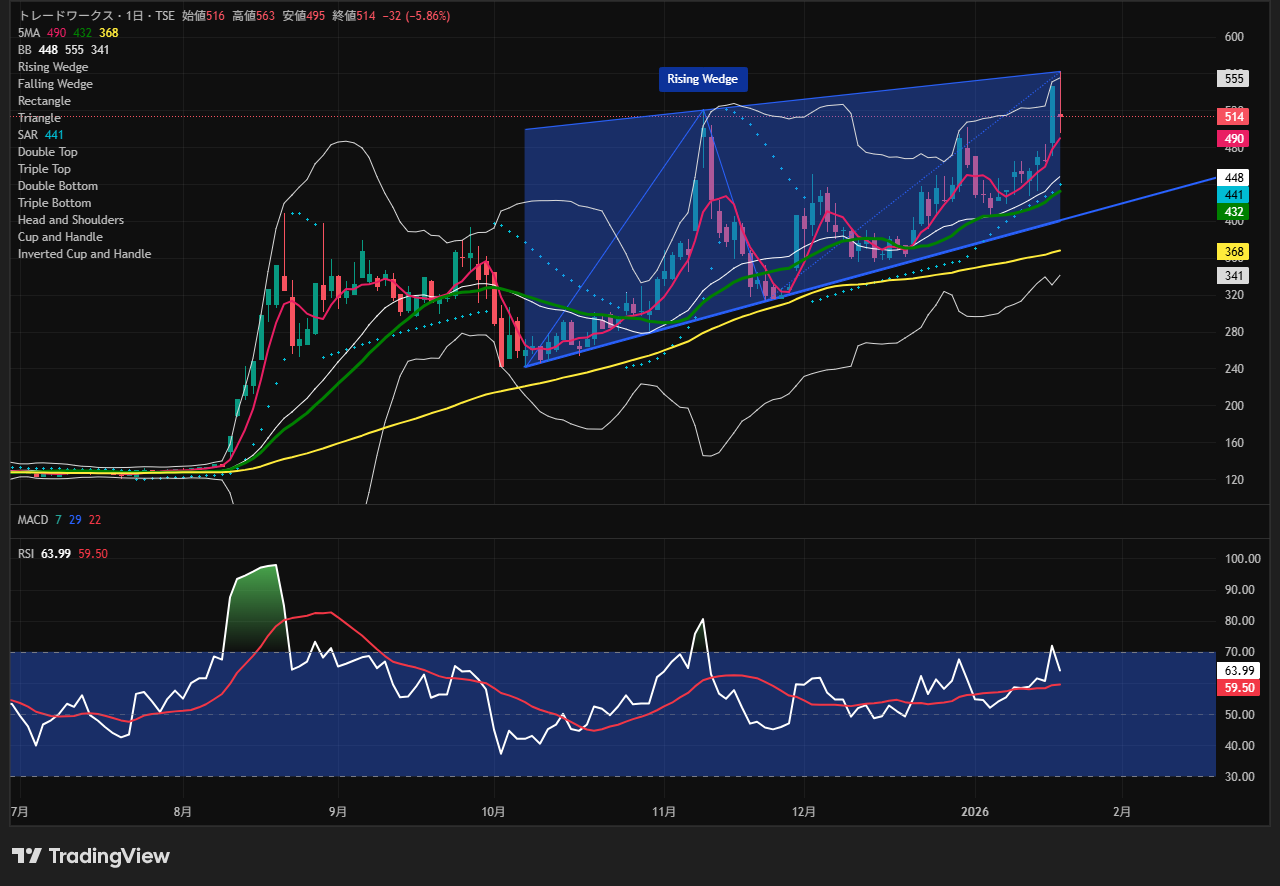Click Inverted Cup and Handle legend entry
The width and height of the screenshot is (1280, 886).
pos(85,254)
